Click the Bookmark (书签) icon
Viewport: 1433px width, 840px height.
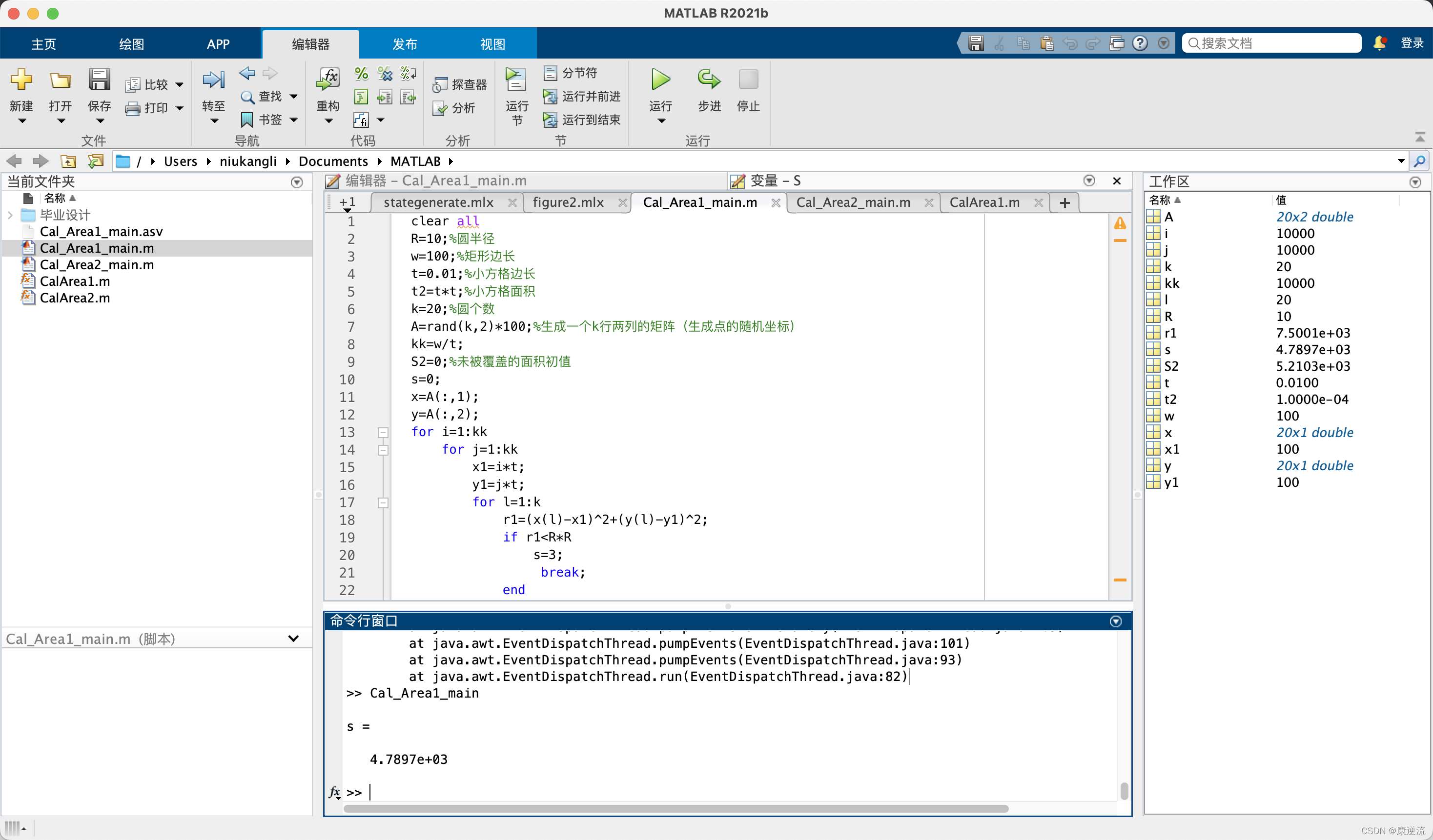tap(247, 120)
